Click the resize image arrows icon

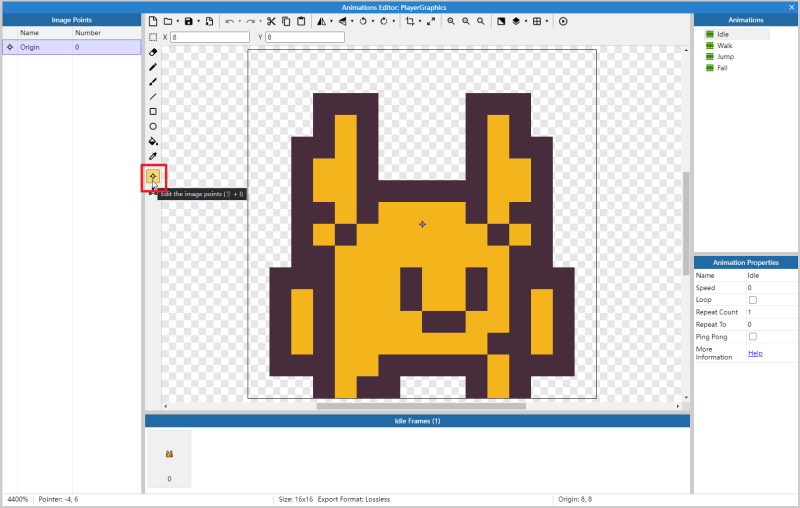coord(431,21)
